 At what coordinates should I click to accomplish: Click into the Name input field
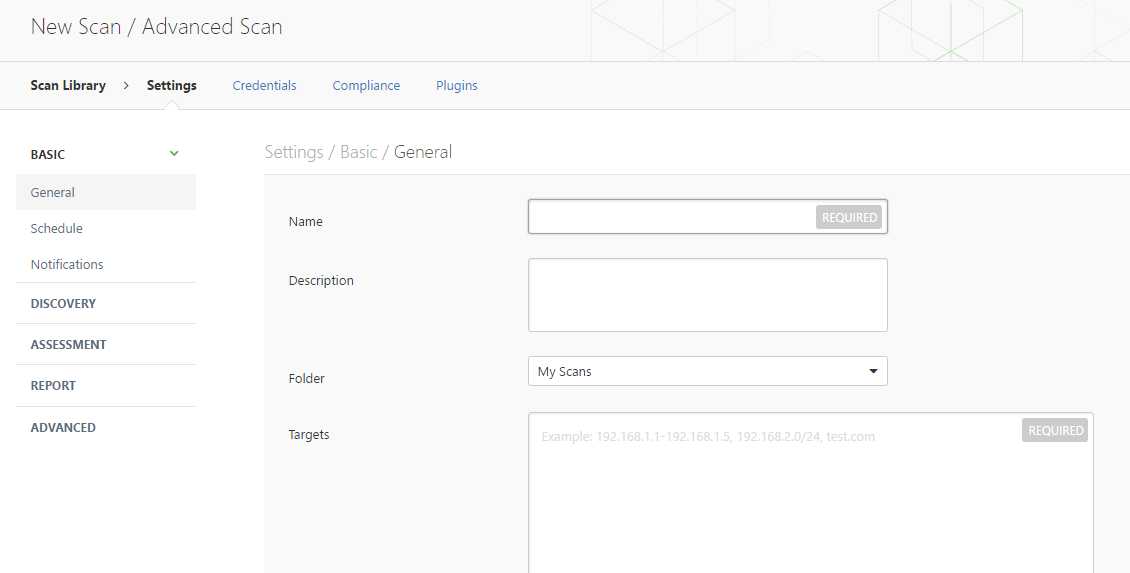(670, 217)
